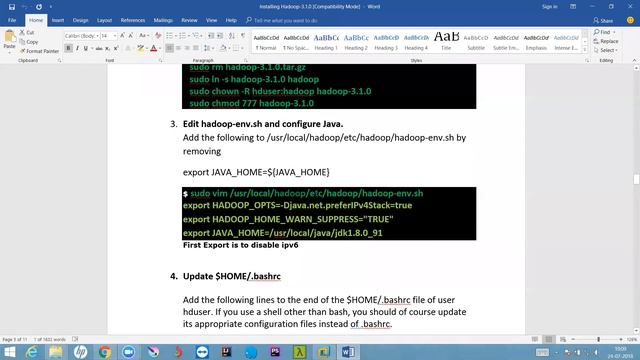The width and height of the screenshot is (640, 360).
Task: Click the Share button
Action: point(603,20)
